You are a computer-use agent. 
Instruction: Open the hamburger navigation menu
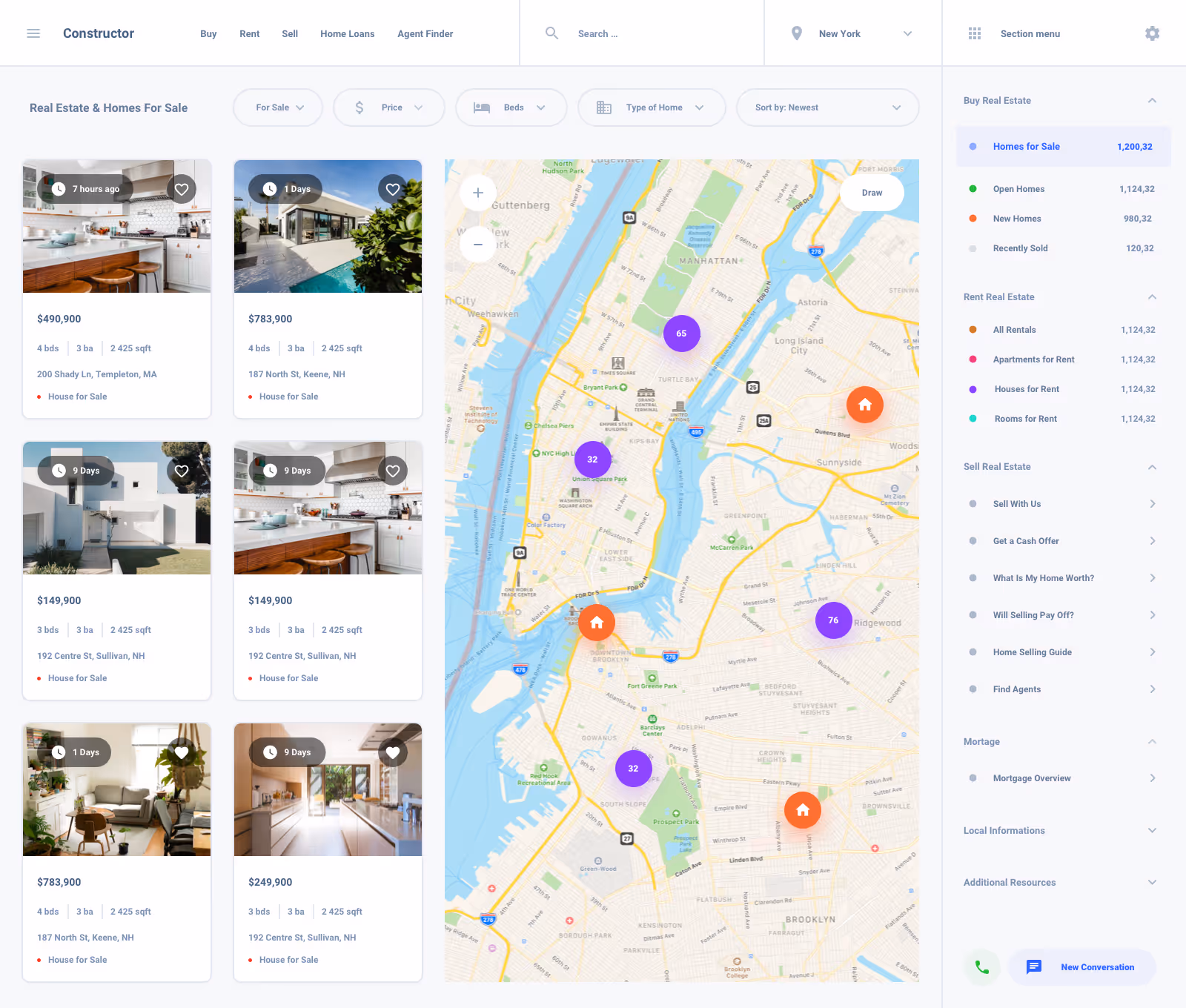coord(33,33)
